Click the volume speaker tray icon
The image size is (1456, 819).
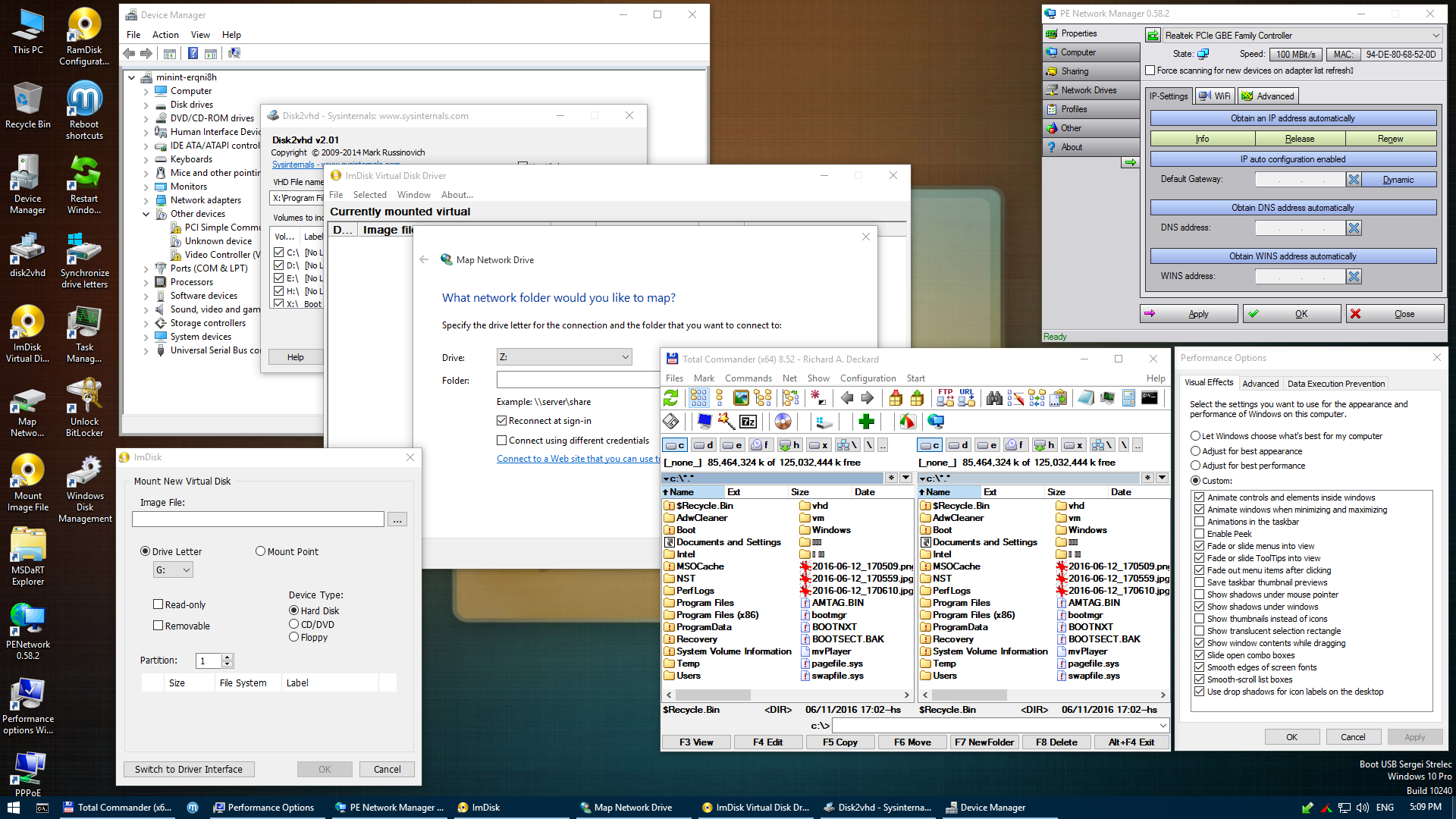[1363, 808]
